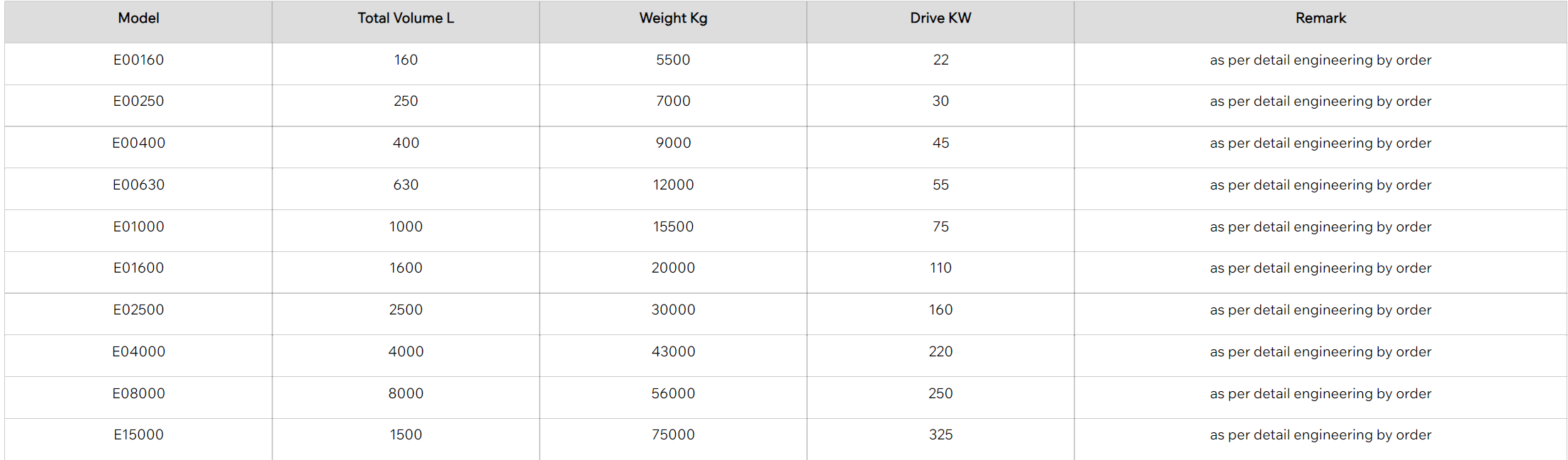Viewport: 1568px width, 460px height.
Task: Click the total volume cell 1600
Action: (406, 268)
